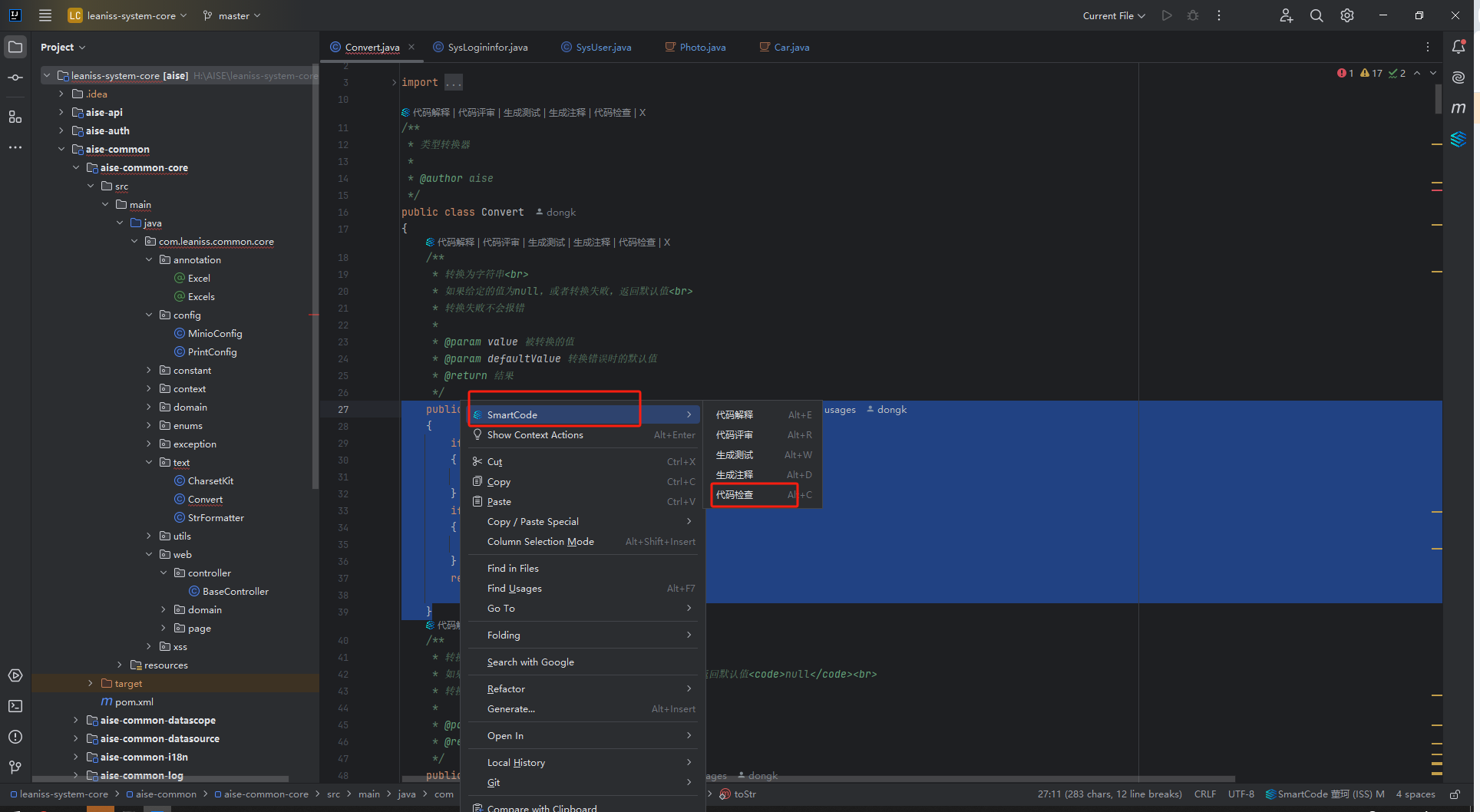Click the read-only lock icon in status bar
The height and width of the screenshot is (812, 1480).
pyautogui.click(x=1455, y=794)
